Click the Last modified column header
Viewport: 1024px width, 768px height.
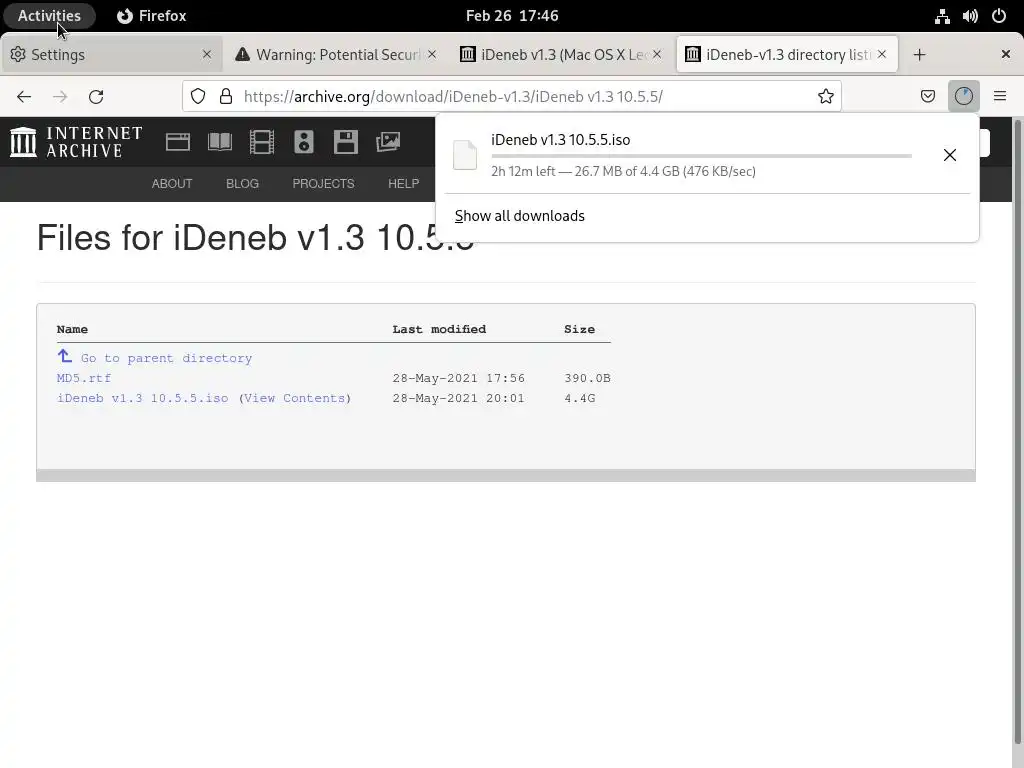point(439,329)
